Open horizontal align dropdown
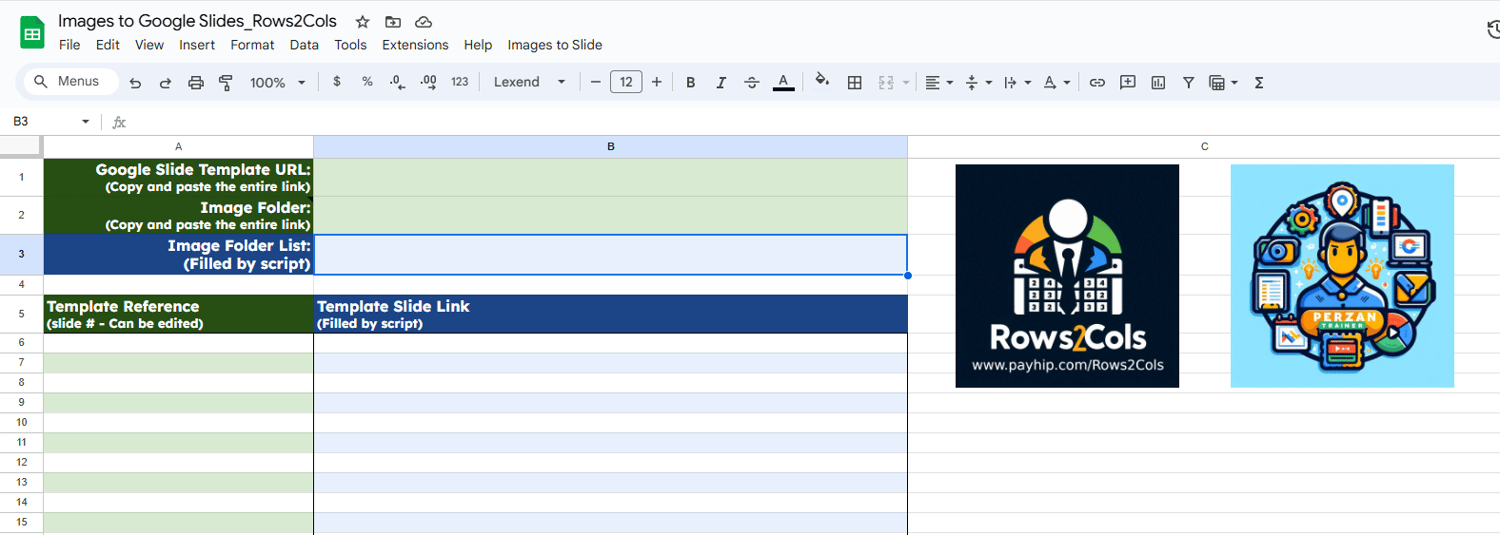1500x535 pixels. tap(939, 82)
